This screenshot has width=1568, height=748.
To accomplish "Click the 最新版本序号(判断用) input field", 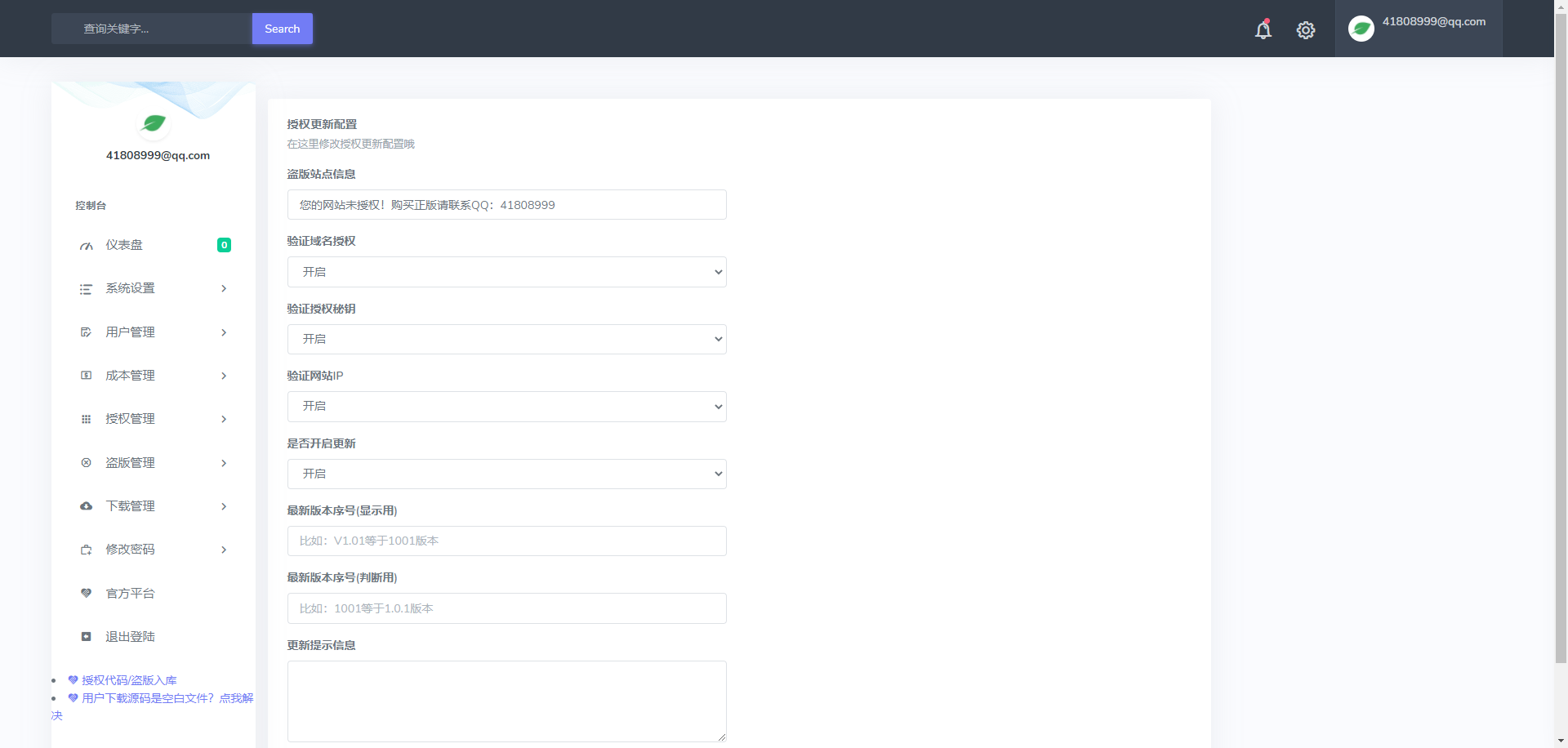I will [x=506, y=608].
